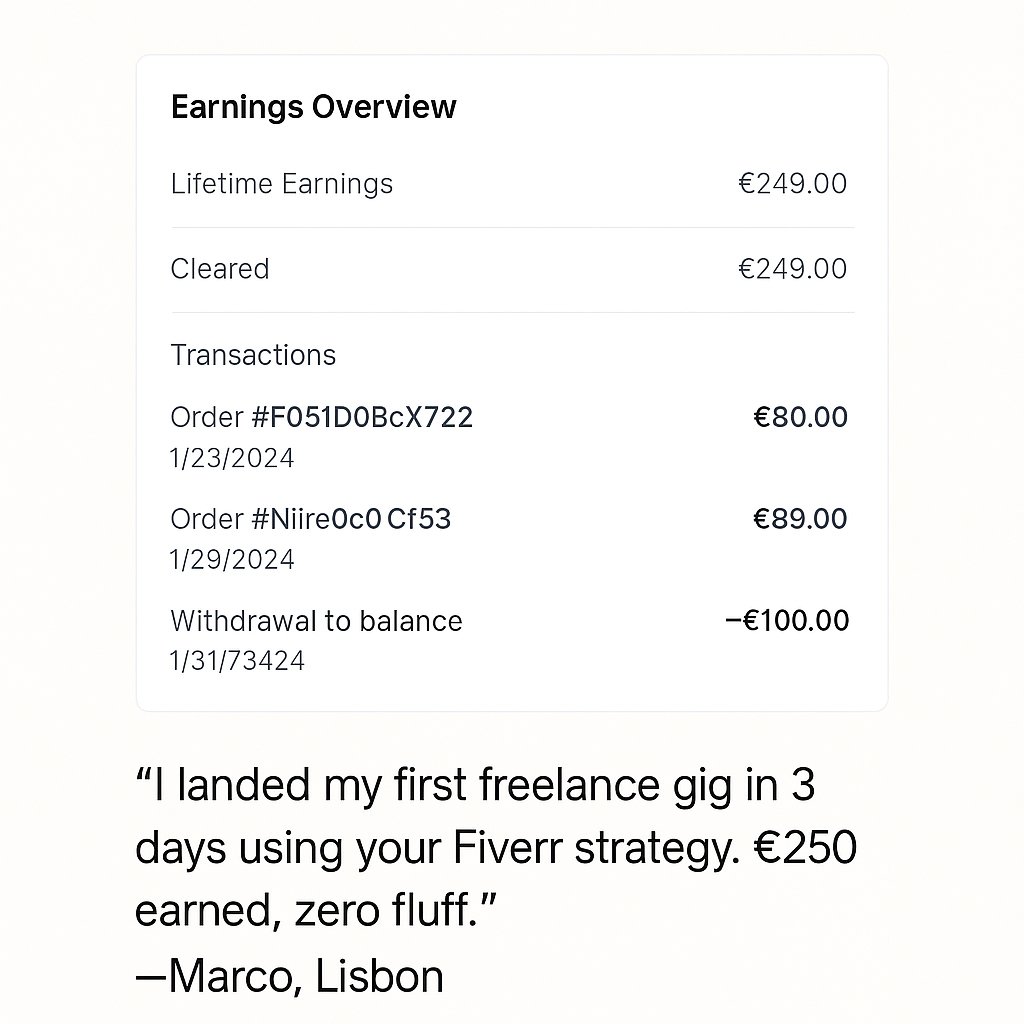Click the "—Marco, Lisbon" attribution

click(x=289, y=976)
